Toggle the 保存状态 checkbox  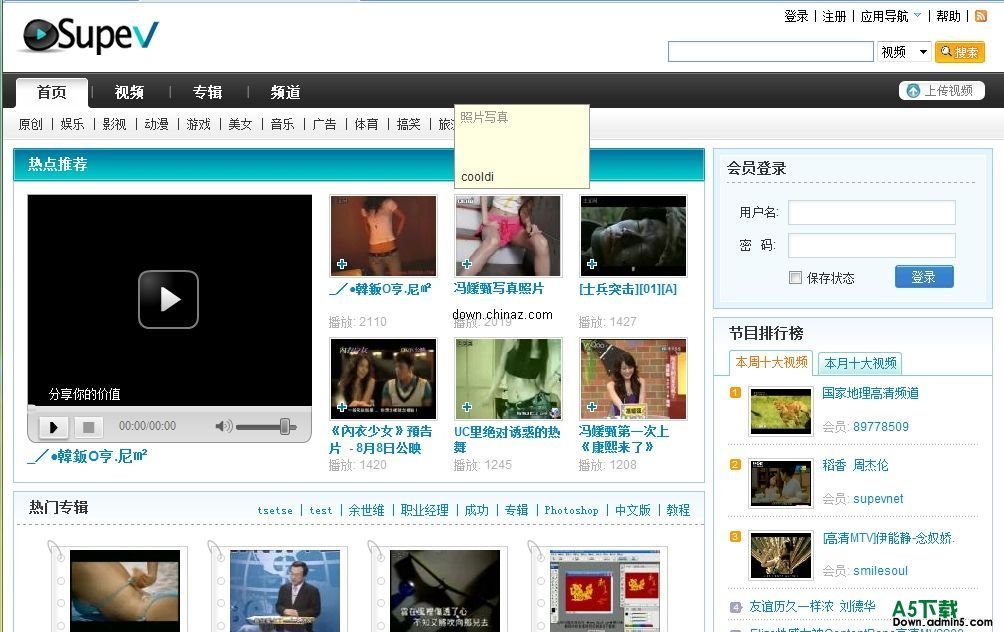click(795, 278)
